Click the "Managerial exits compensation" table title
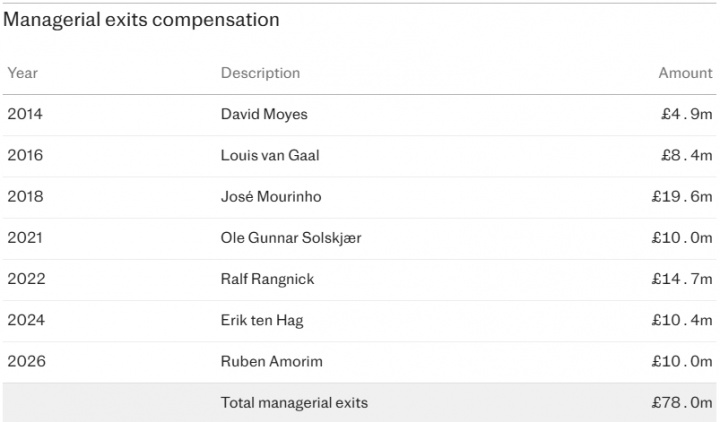 [x=142, y=20]
